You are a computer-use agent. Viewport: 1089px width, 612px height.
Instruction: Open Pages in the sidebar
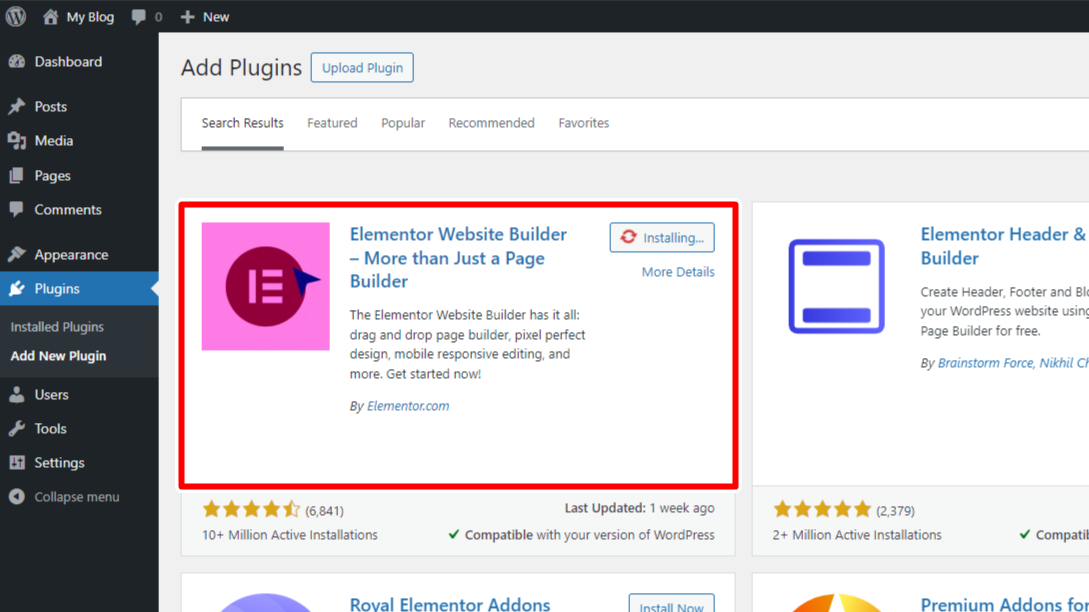click(53, 175)
